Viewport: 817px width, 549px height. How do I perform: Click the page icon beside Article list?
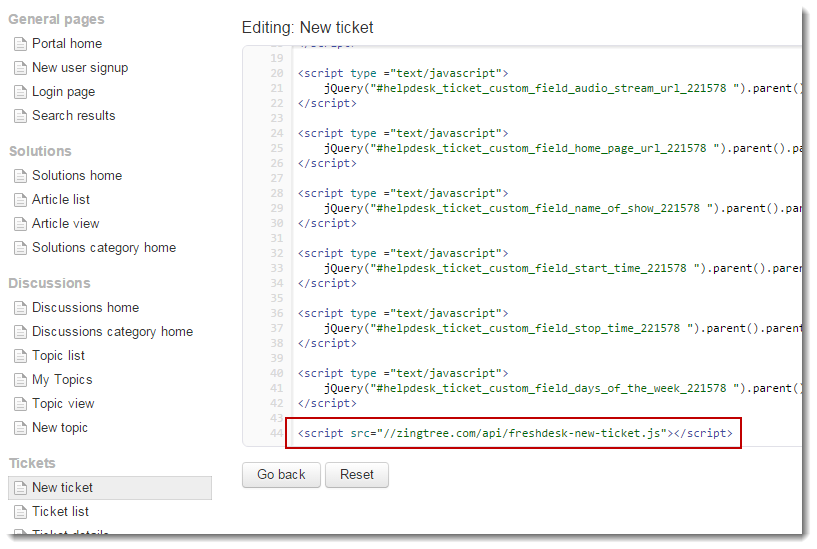pyautogui.click(x=20, y=199)
